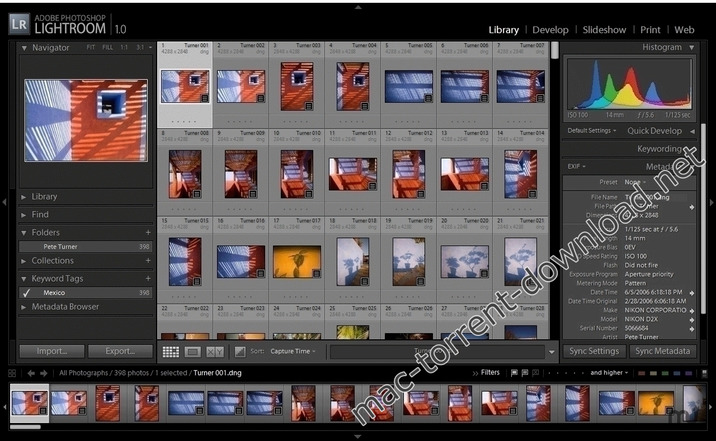Expand the Find panel
This screenshot has height=441, width=716.
pos(24,215)
